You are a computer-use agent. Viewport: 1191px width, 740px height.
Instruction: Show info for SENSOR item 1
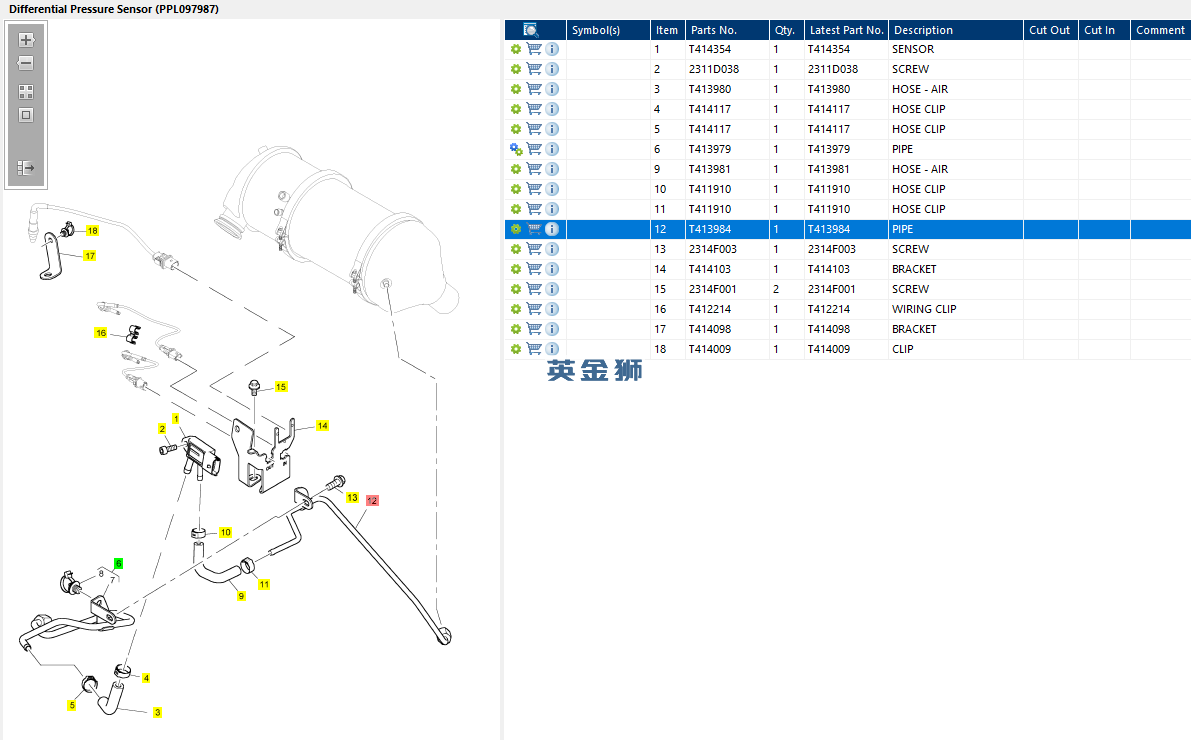552,49
